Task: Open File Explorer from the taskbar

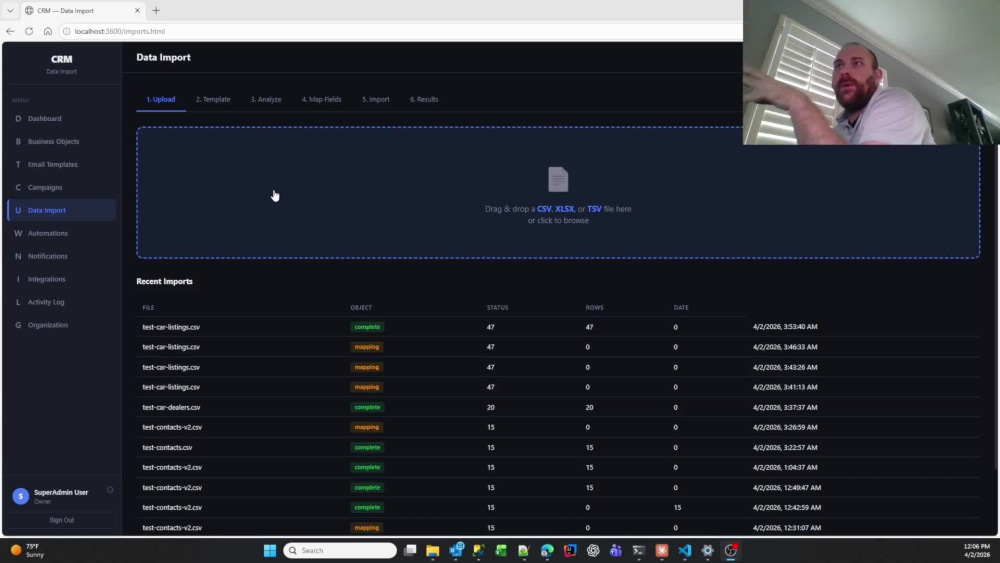Action: point(433,550)
